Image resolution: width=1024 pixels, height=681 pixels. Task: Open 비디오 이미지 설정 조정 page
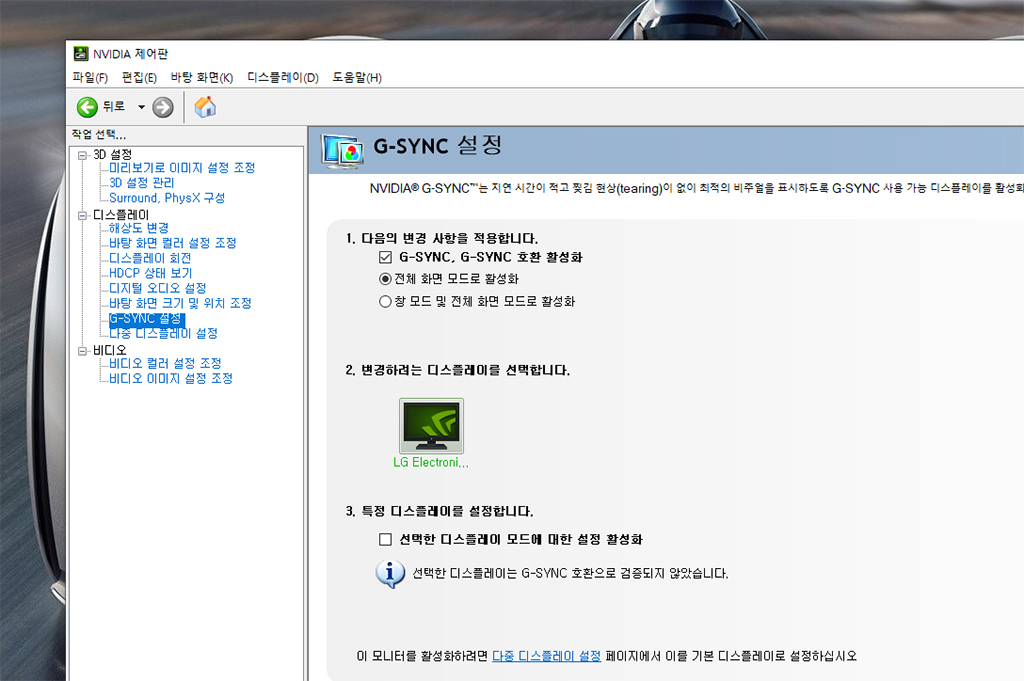click(x=170, y=378)
